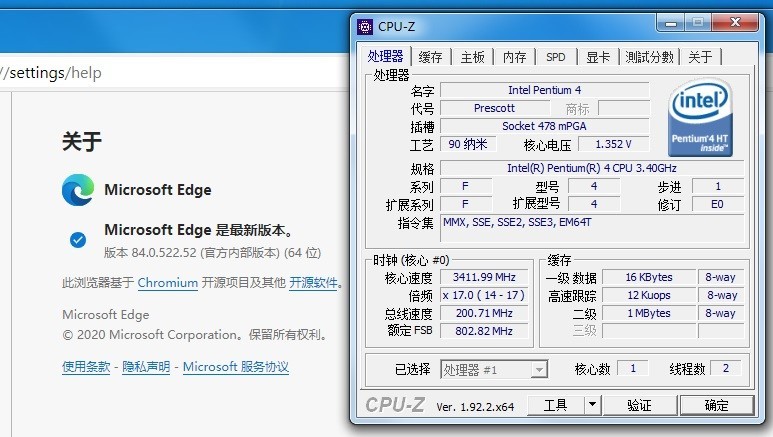The image size is (773, 437).
Task: Click the Ver. 1.92.2.x64 label
Action: tap(475, 407)
